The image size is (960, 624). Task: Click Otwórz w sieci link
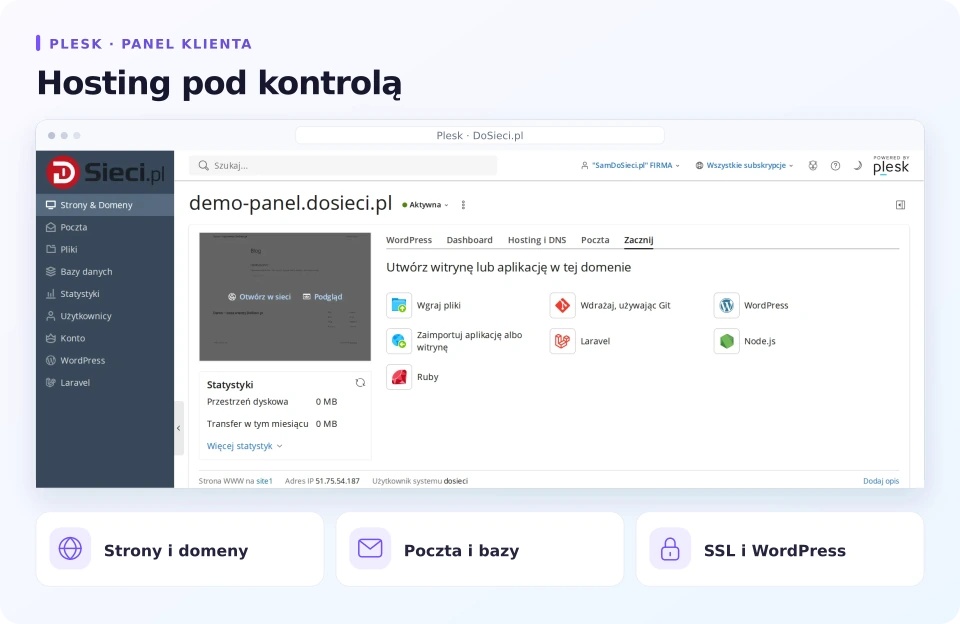click(260, 296)
